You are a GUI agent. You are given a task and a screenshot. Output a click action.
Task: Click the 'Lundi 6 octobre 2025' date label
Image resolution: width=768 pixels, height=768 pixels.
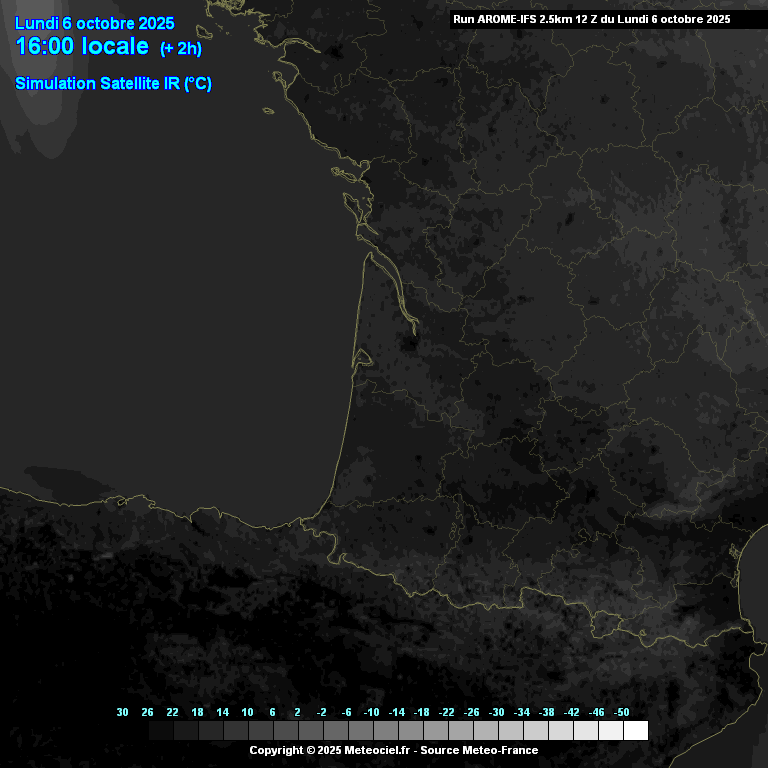(x=95, y=24)
